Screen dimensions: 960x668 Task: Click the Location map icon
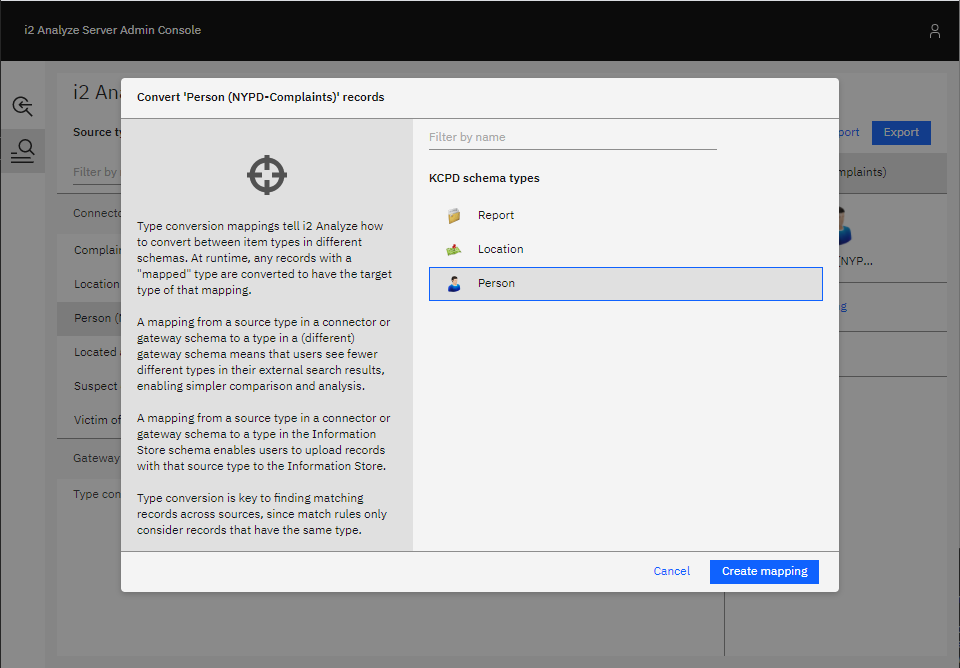point(454,249)
